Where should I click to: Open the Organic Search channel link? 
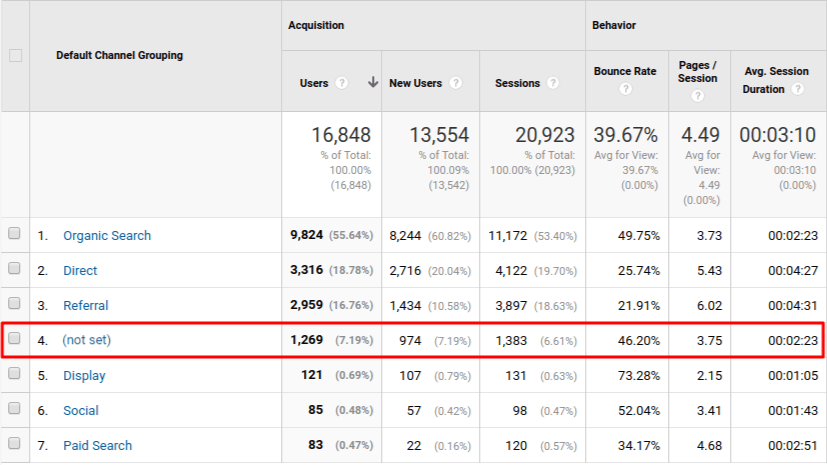(107, 236)
